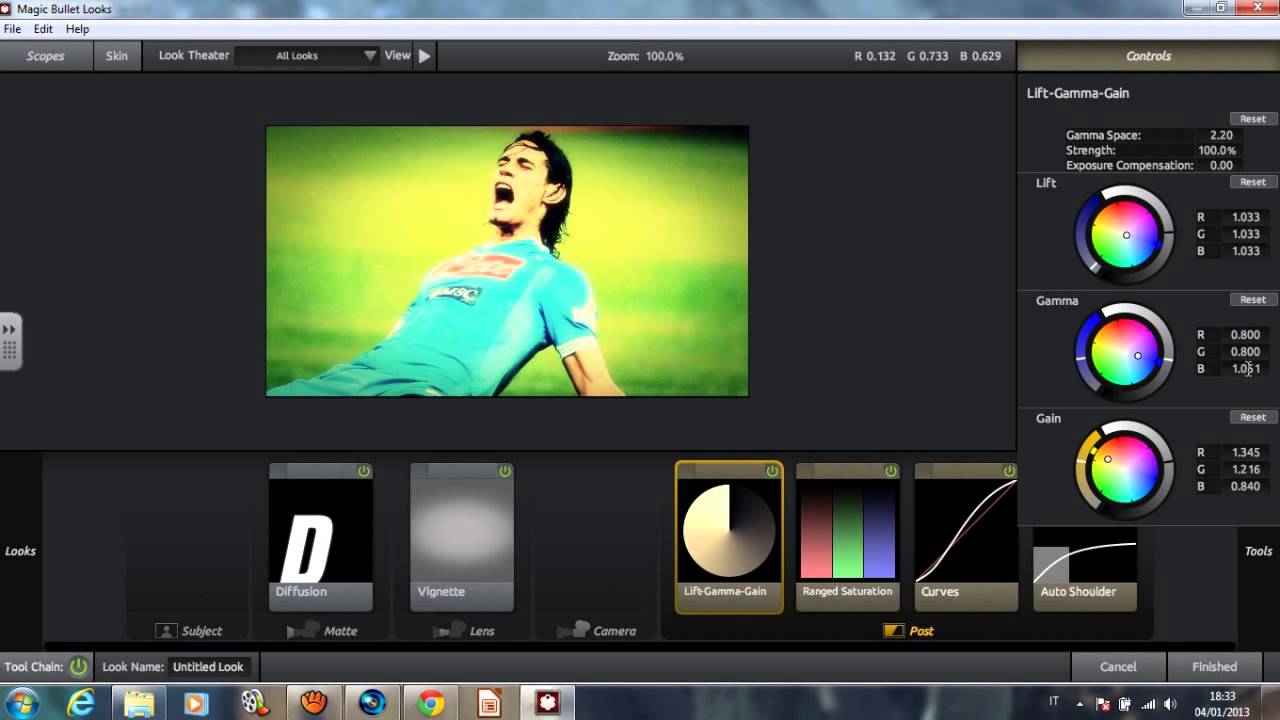This screenshot has height=720, width=1280.
Task: Reset the Lift color wheel
Action: (1253, 182)
